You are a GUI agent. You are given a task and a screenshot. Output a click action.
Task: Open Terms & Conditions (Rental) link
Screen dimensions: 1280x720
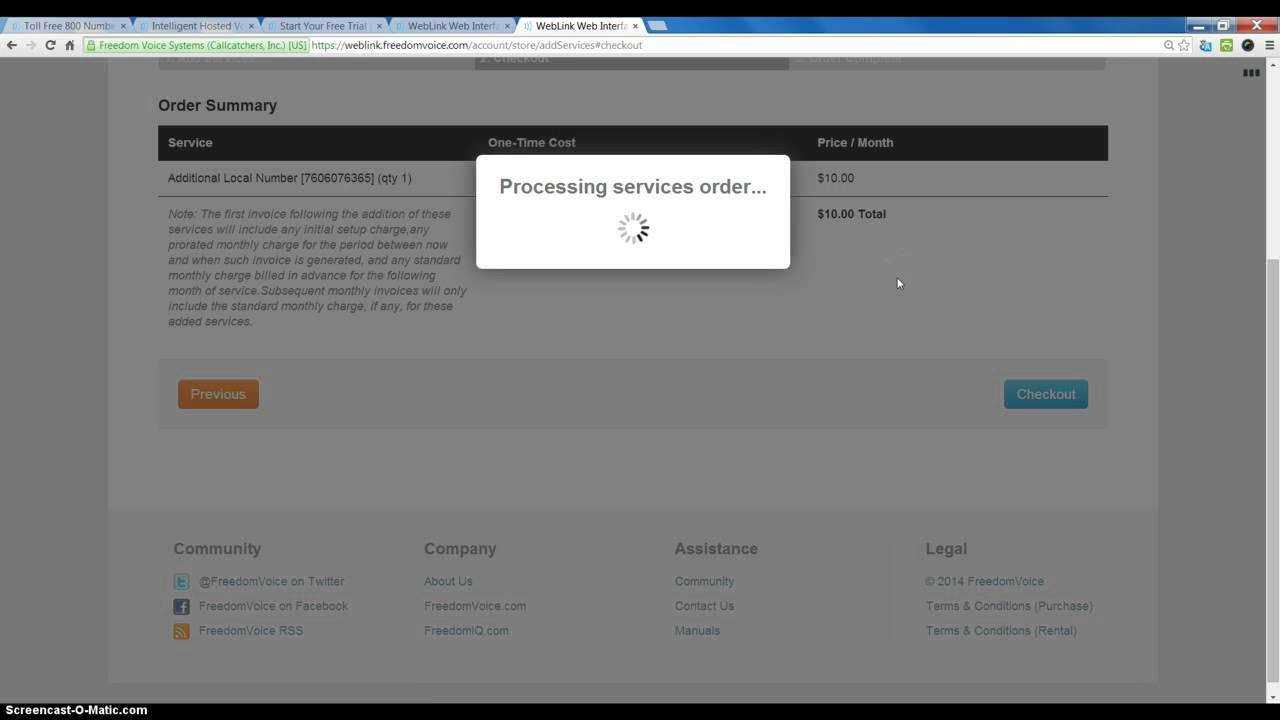[1001, 631]
